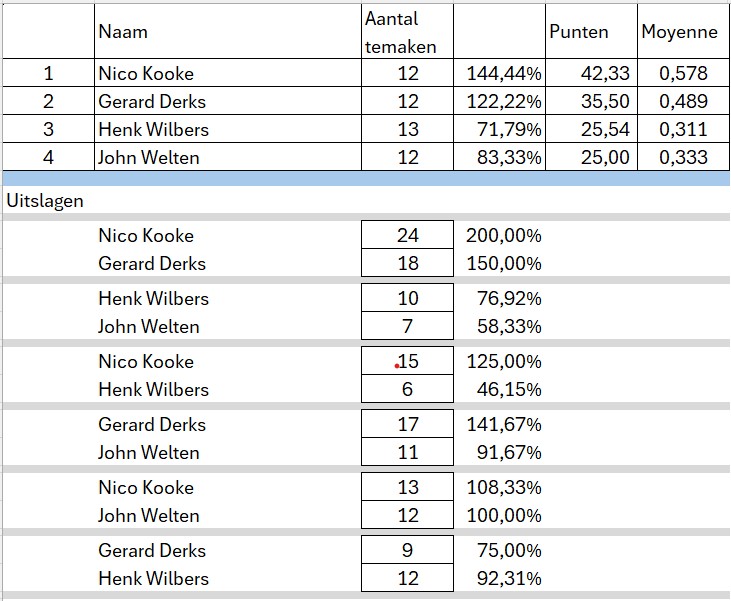731x601 pixels.
Task: Select the moyenne value 0,489
Action: (683, 101)
